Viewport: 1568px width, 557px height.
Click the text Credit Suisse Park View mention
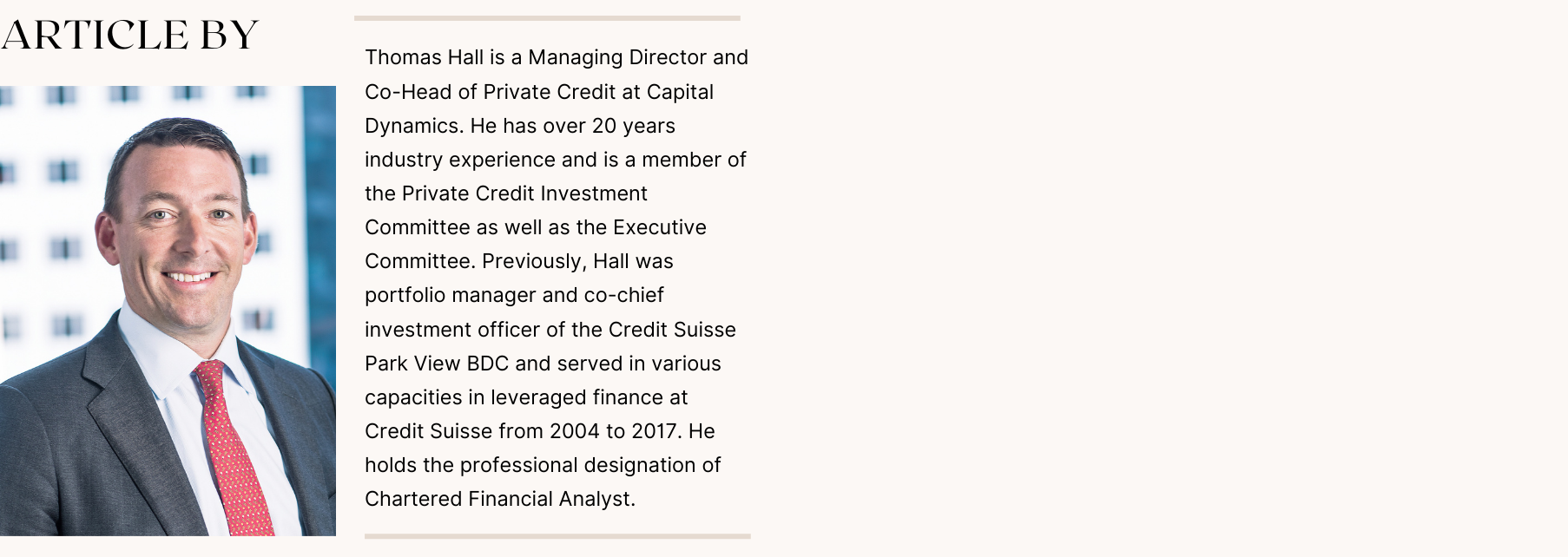tap(672, 330)
